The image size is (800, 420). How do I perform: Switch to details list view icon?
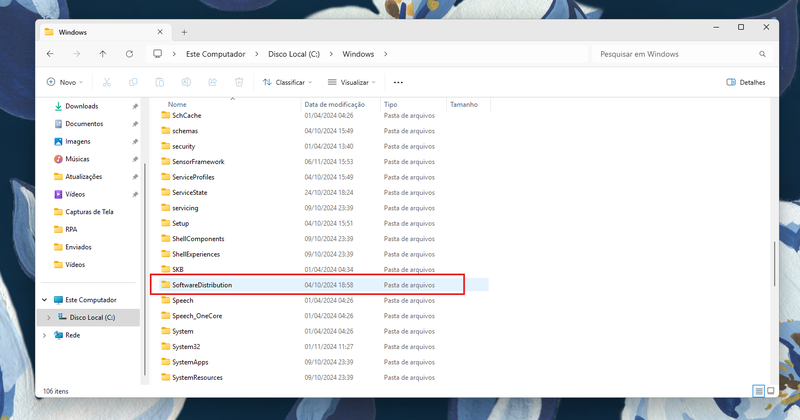pos(759,391)
